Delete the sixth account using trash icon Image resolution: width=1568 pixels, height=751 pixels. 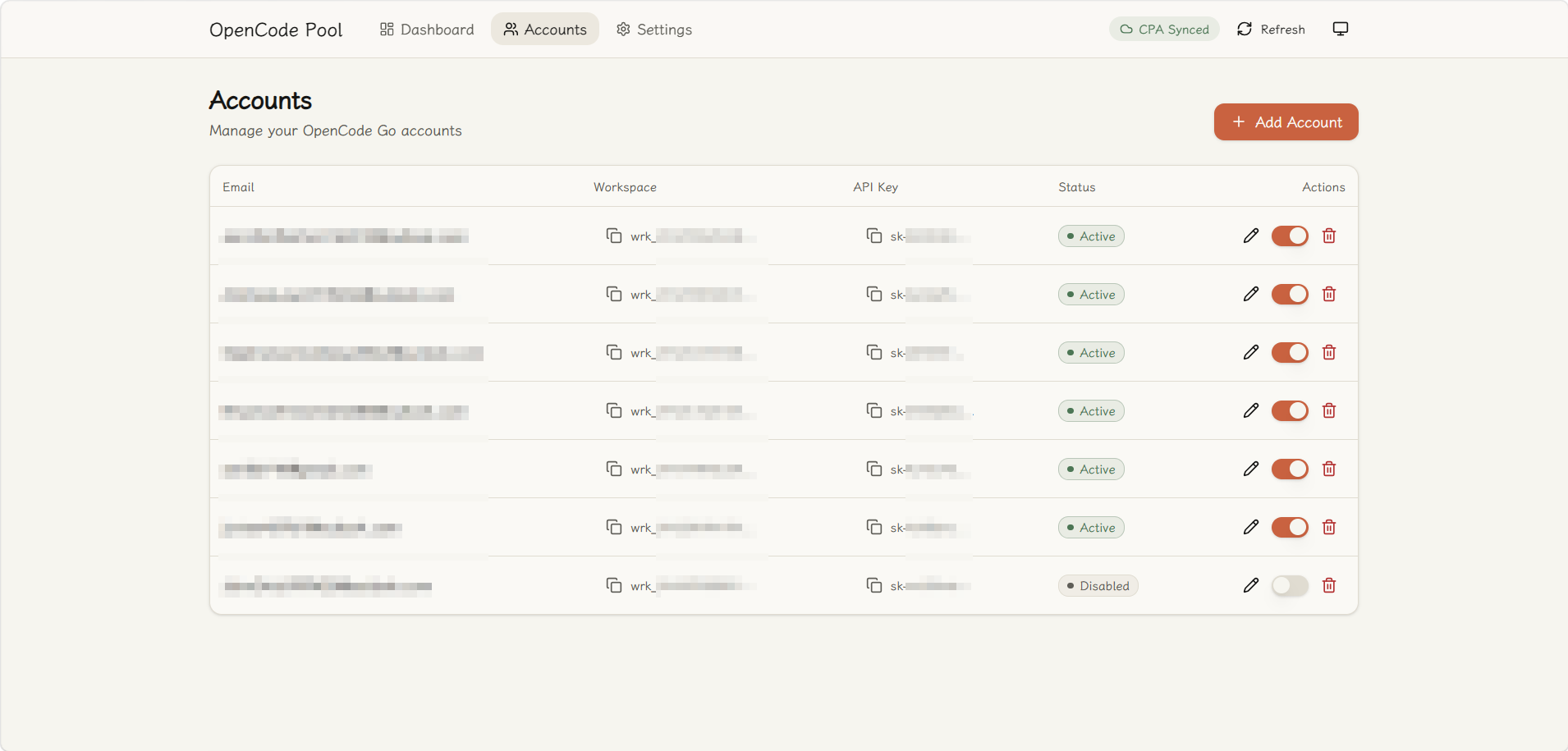click(1329, 527)
